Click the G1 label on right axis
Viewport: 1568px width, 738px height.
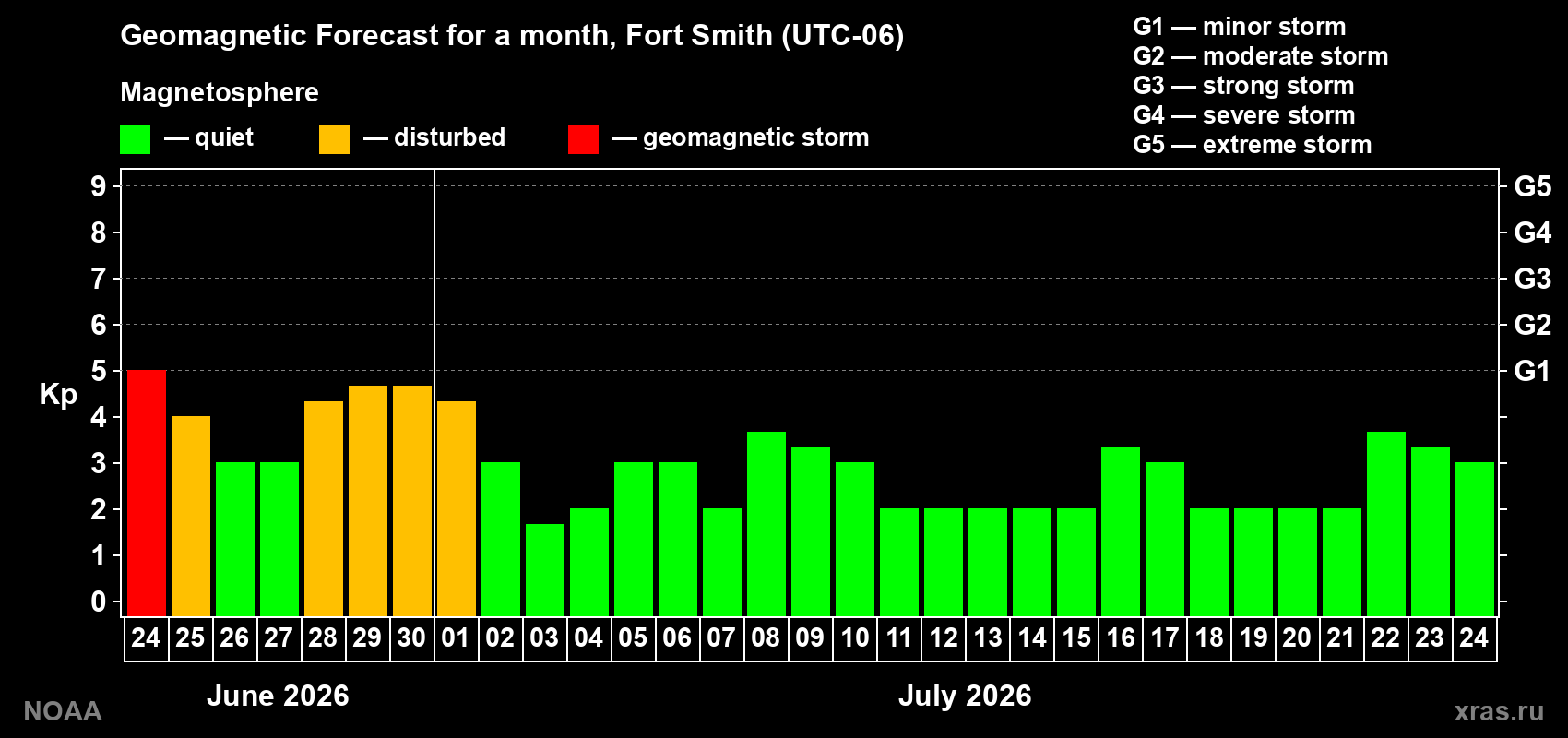point(1533,371)
